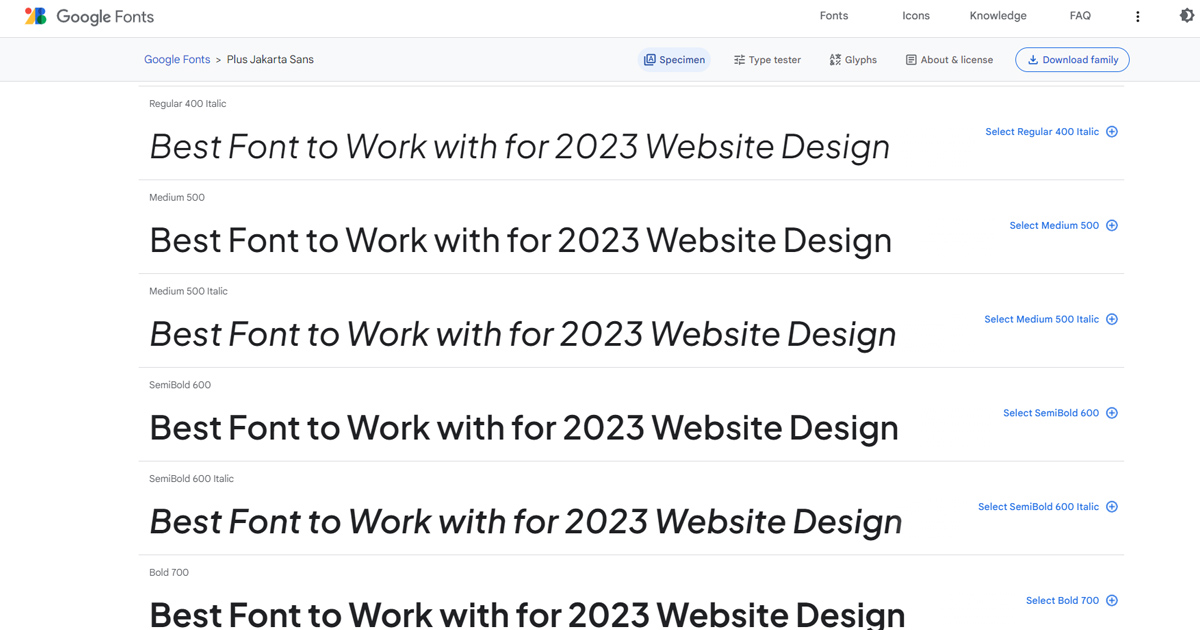Toggle the dark/light theme icon
Screen dimensions: 1200x630
1186,16
